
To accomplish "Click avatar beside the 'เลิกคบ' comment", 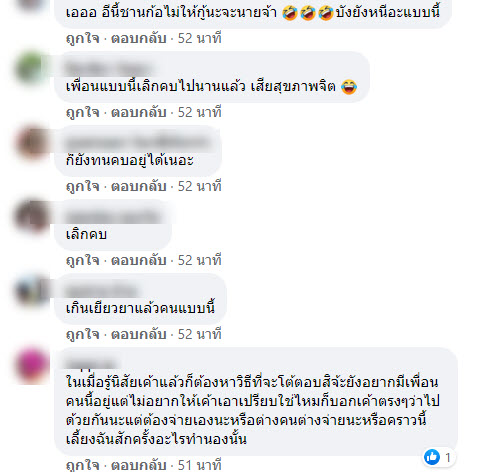I will click(31, 216).
